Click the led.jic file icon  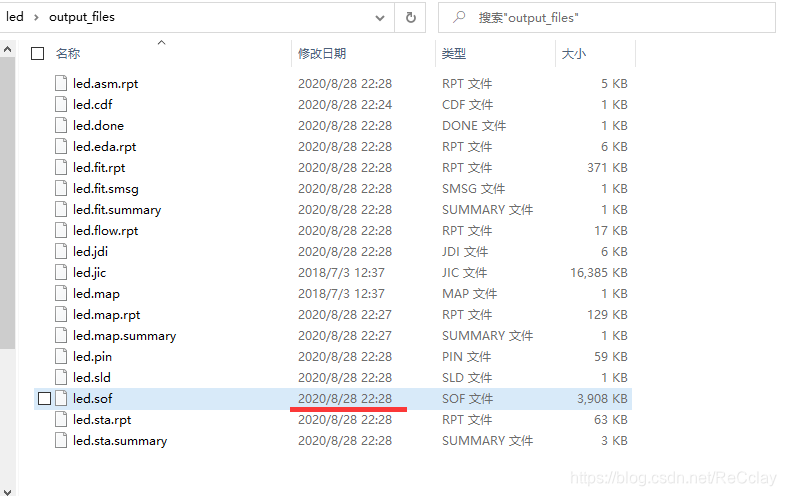click(x=61, y=272)
